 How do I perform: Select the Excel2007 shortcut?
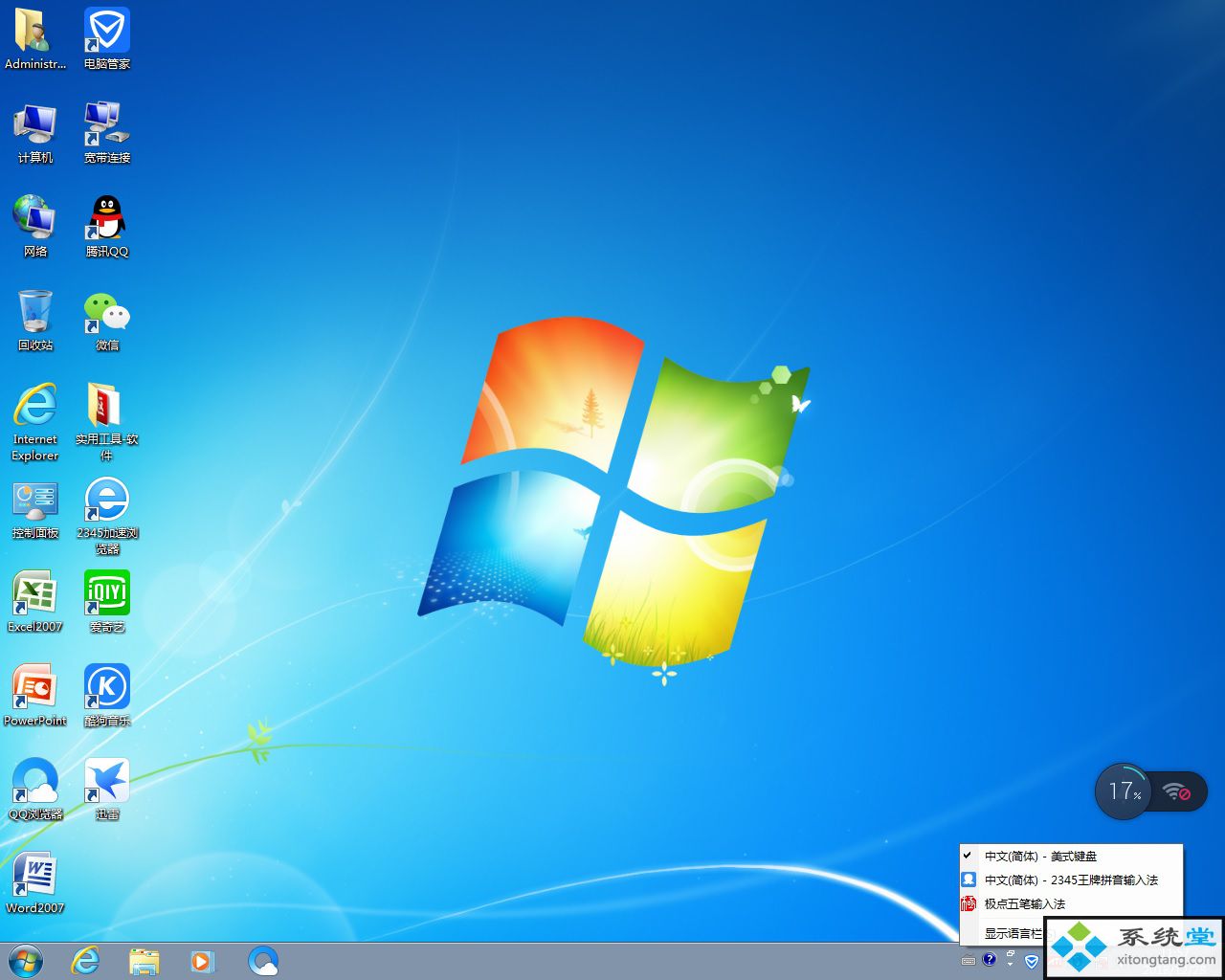(35, 602)
